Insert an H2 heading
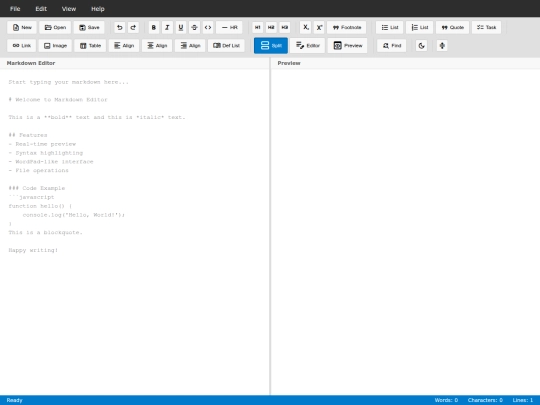 tap(271, 28)
